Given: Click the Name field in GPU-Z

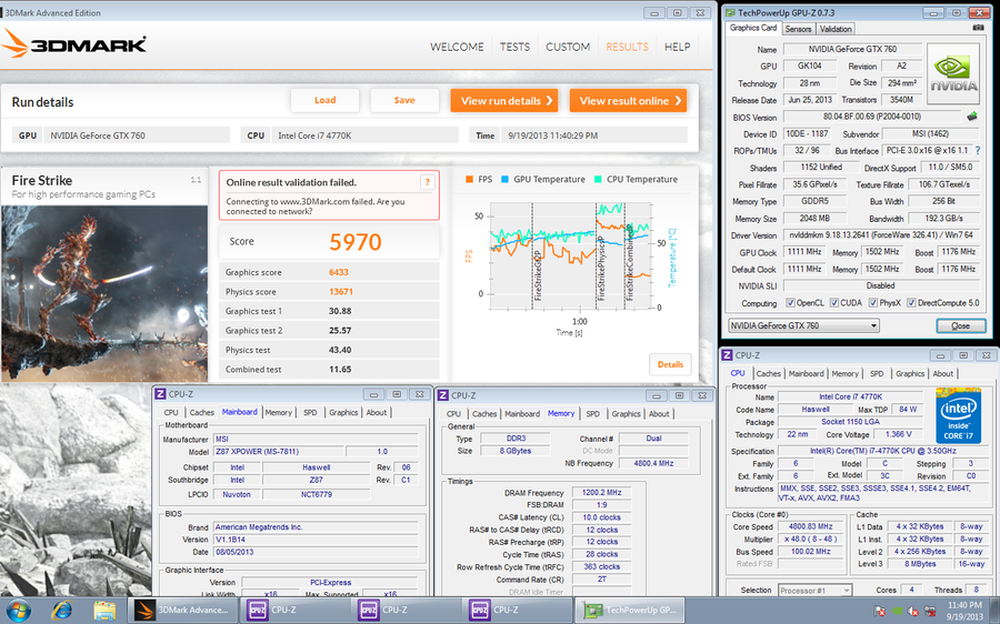Looking at the screenshot, I should pos(853,49).
